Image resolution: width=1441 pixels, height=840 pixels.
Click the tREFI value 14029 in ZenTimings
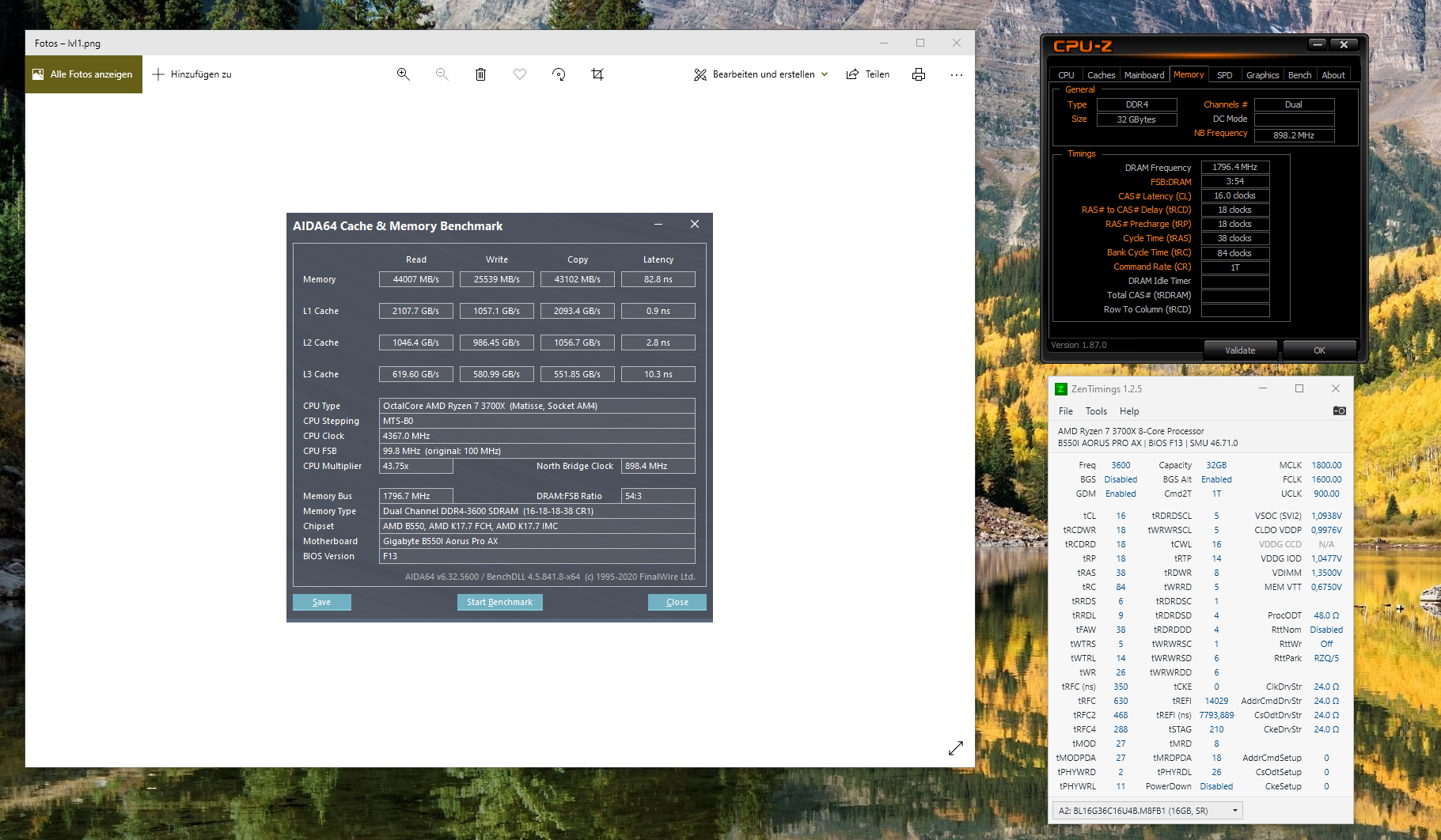pos(1216,701)
